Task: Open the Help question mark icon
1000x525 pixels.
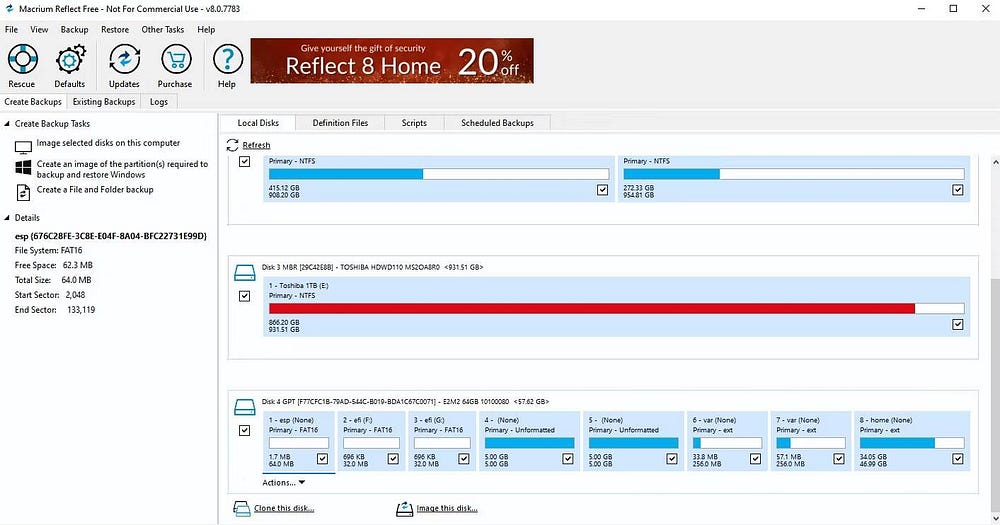Action: click(x=227, y=60)
